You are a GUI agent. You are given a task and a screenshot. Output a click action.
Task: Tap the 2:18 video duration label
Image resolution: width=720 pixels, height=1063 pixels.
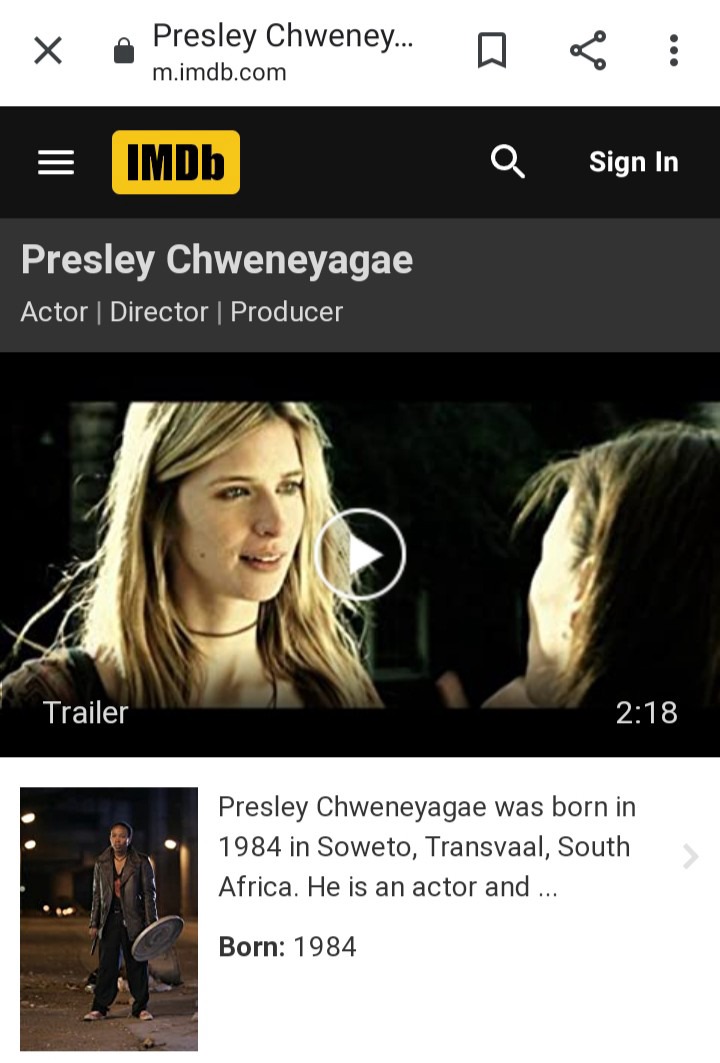click(x=646, y=713)
